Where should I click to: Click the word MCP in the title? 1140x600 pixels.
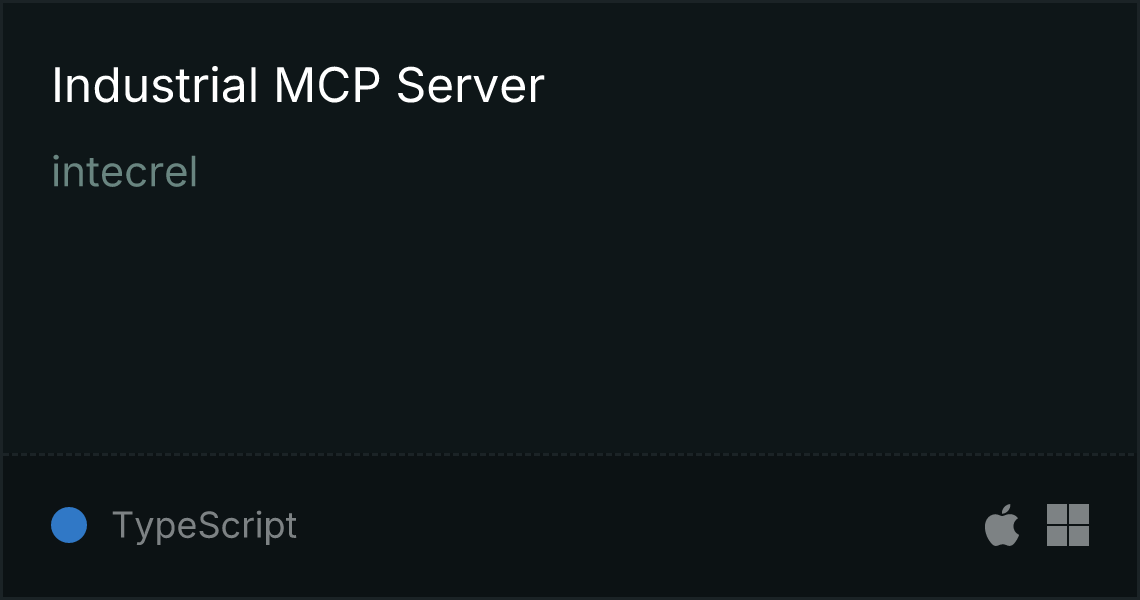click(327, 86)
